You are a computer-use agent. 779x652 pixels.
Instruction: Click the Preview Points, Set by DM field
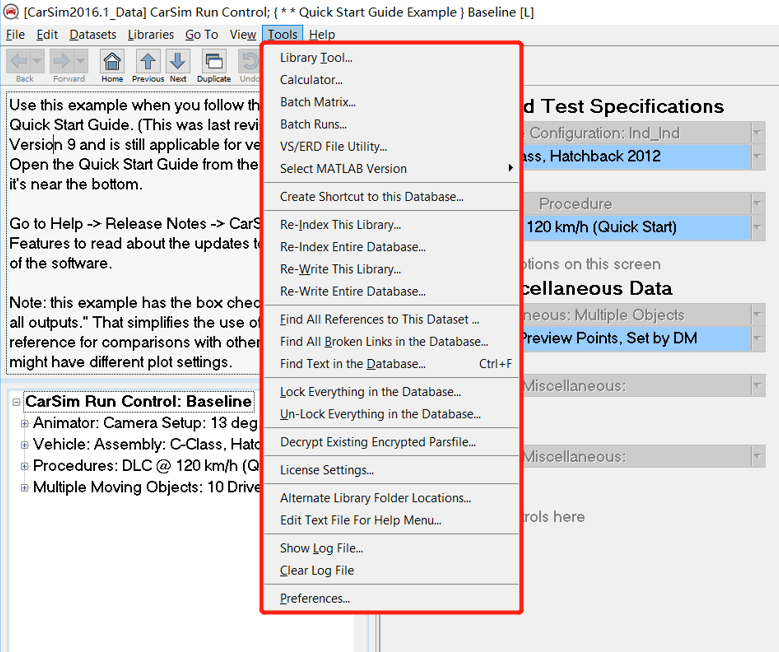pyautogui.click(x=636, y=338)
